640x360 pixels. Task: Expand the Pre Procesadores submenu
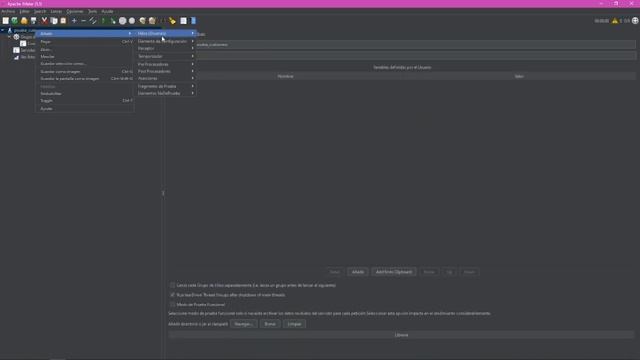[166, 64]
